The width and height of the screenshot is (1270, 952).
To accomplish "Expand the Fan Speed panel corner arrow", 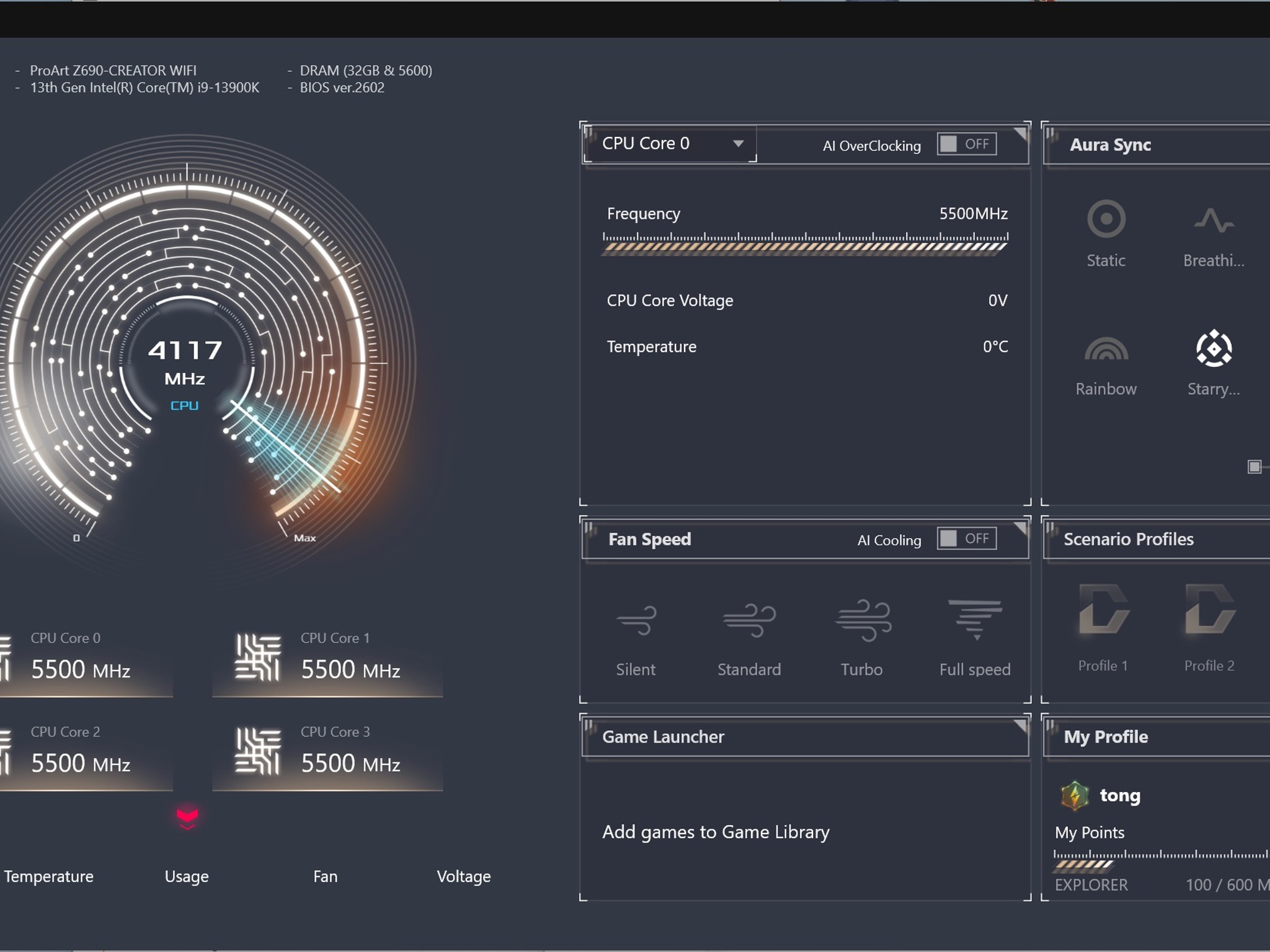I will click(1019, 528).
